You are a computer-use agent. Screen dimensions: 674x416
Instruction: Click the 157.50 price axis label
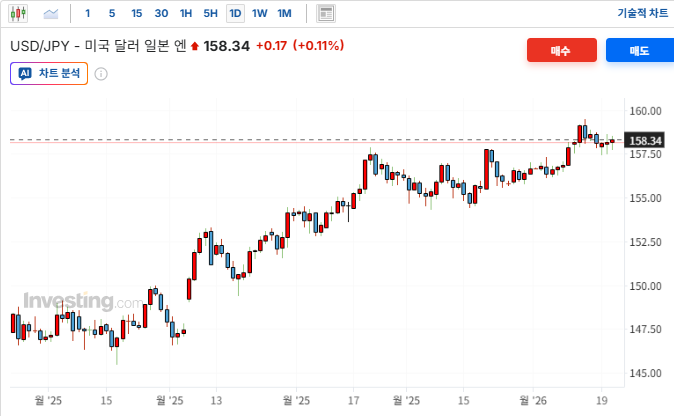645,154
